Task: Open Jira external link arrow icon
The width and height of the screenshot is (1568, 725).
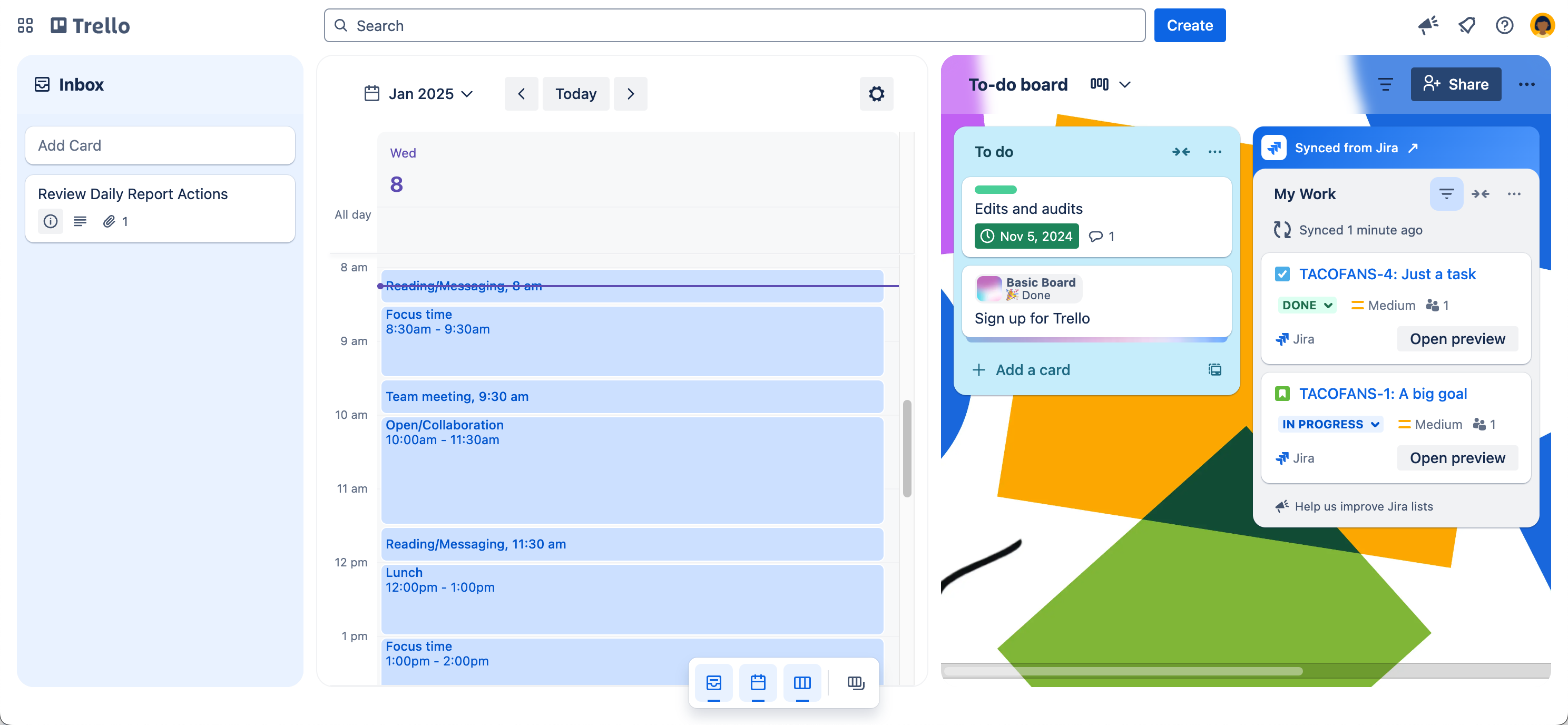Action: pyautogui.click(x=1413, y=148)
